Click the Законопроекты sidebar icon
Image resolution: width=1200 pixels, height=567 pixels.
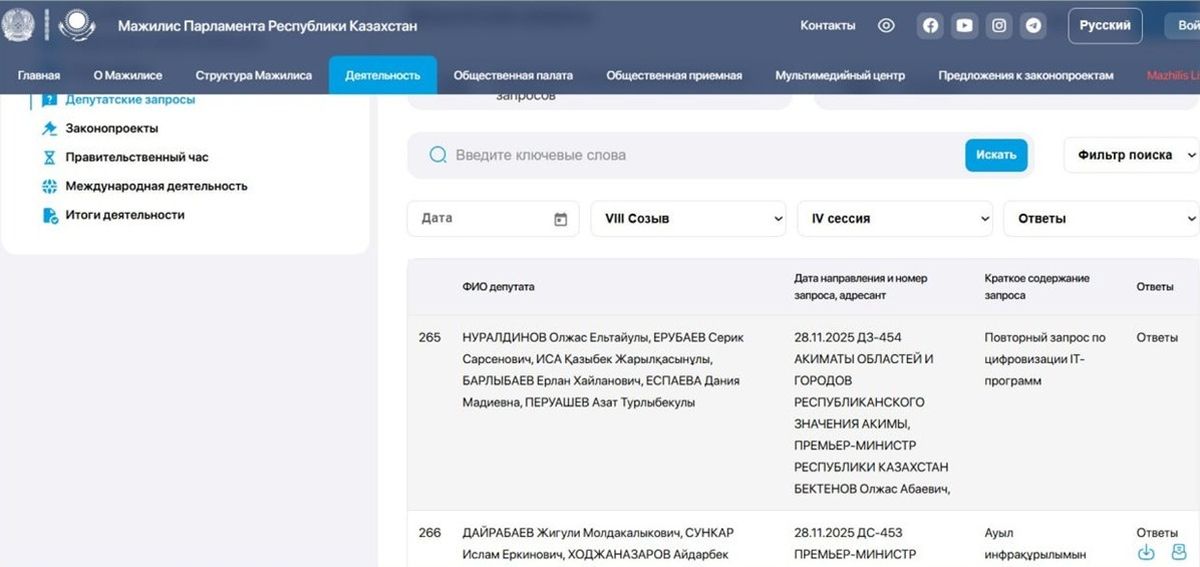[x=50, y=129]
